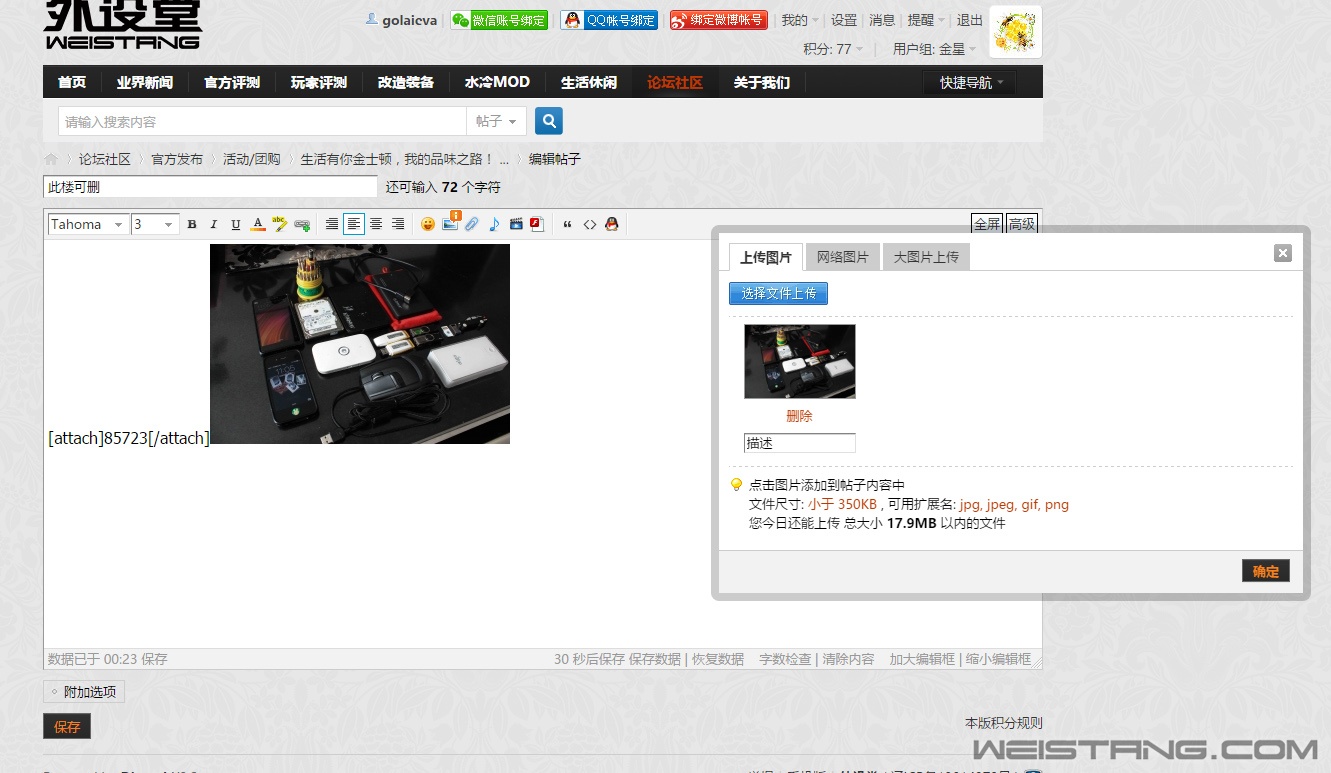Viewport: 1331px width, 773px height.
Task: Click 删除 under the uploaded thumbnail
Action: coord(800,416)
